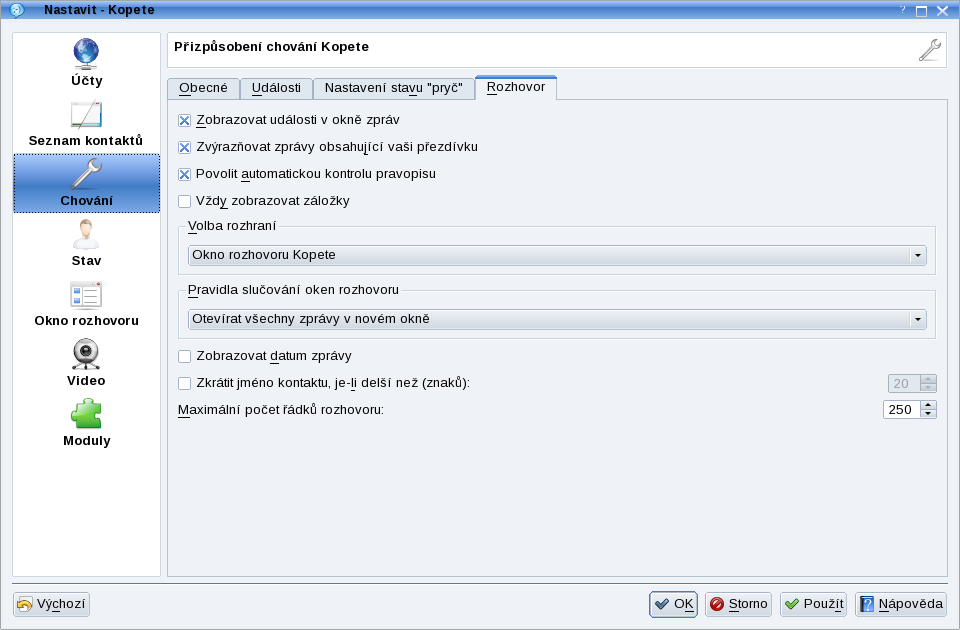Increase the Maximální počet řádků value

(928, 405)
